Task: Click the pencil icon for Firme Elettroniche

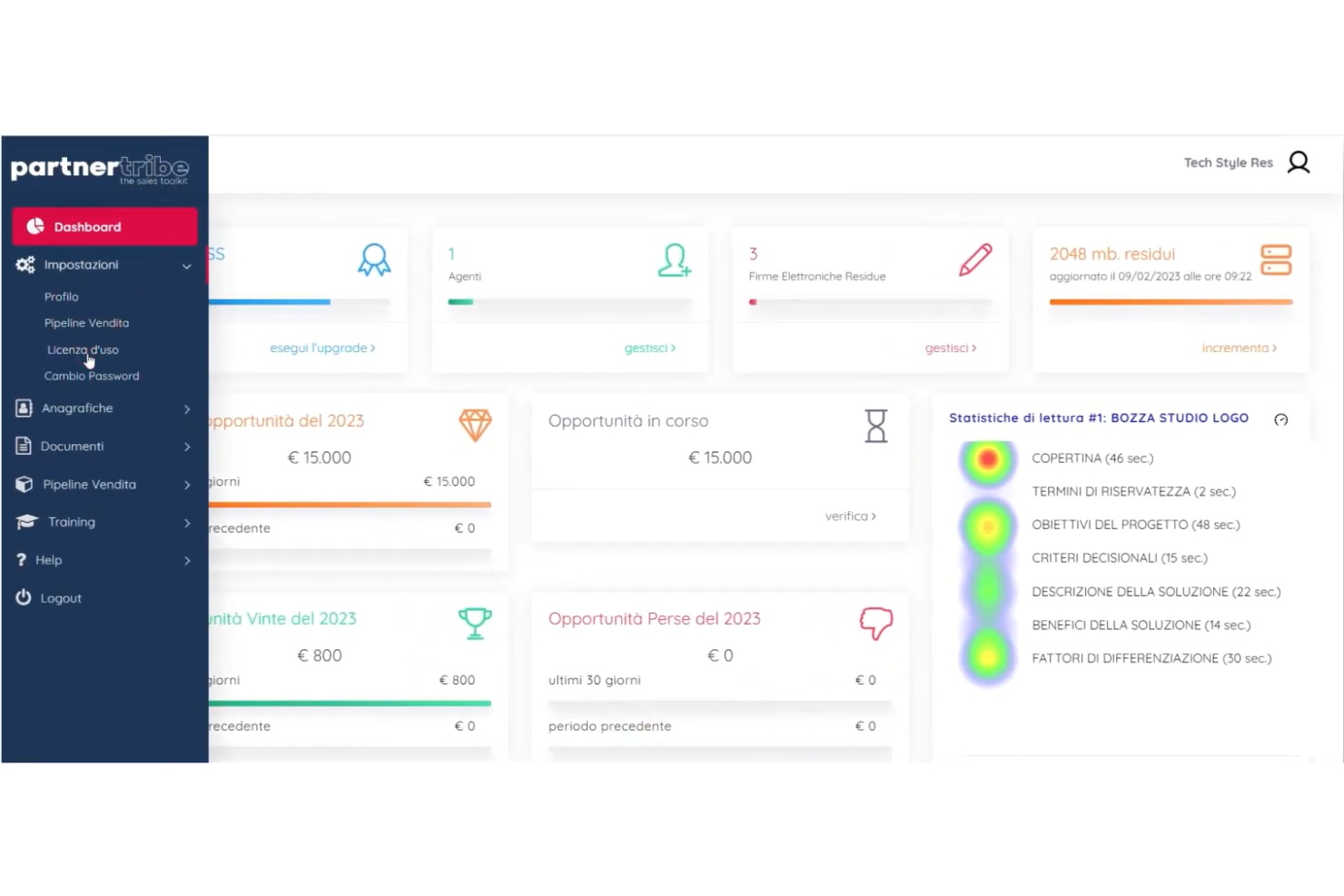Action: [974, 261]
